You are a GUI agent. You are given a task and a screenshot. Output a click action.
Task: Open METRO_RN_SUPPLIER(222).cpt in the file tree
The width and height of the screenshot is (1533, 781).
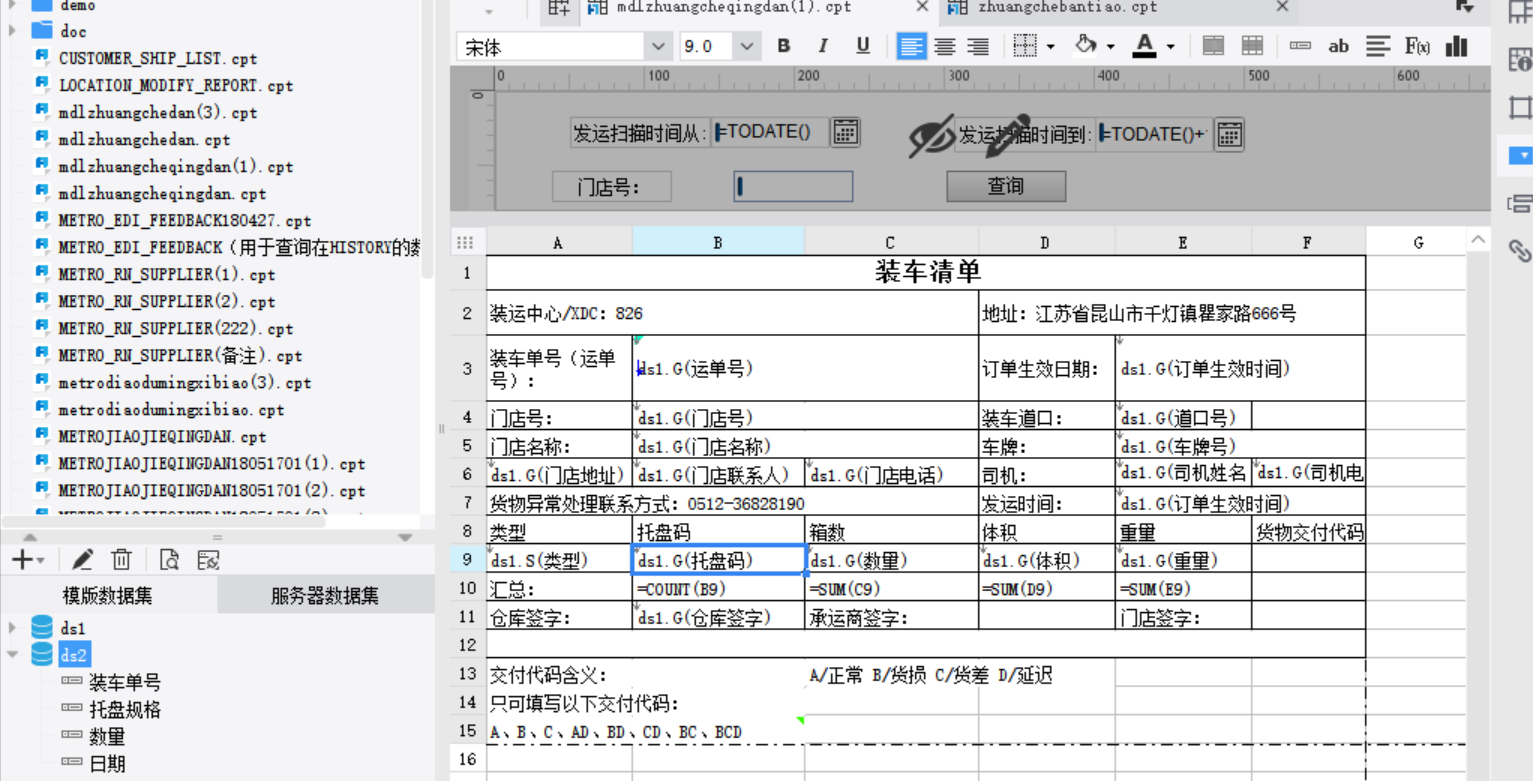(176, 329)
